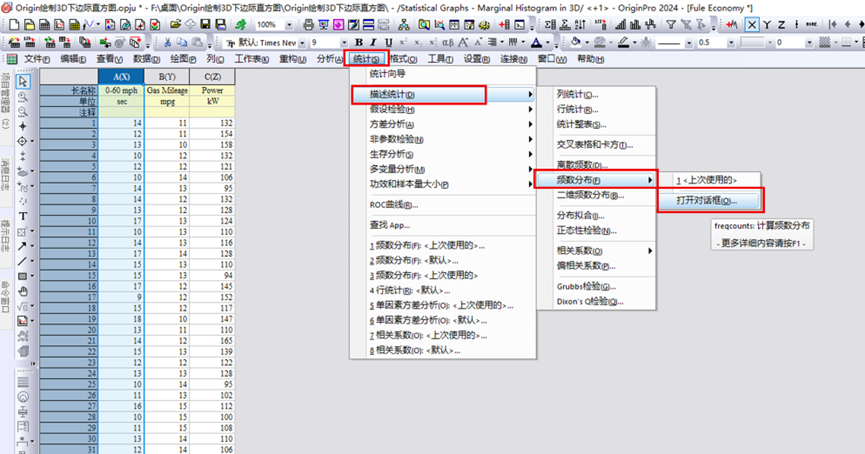Apply Underline text formatting
Image resolution: width=865 pixels, height=454 pixels.
pos(388,42)
